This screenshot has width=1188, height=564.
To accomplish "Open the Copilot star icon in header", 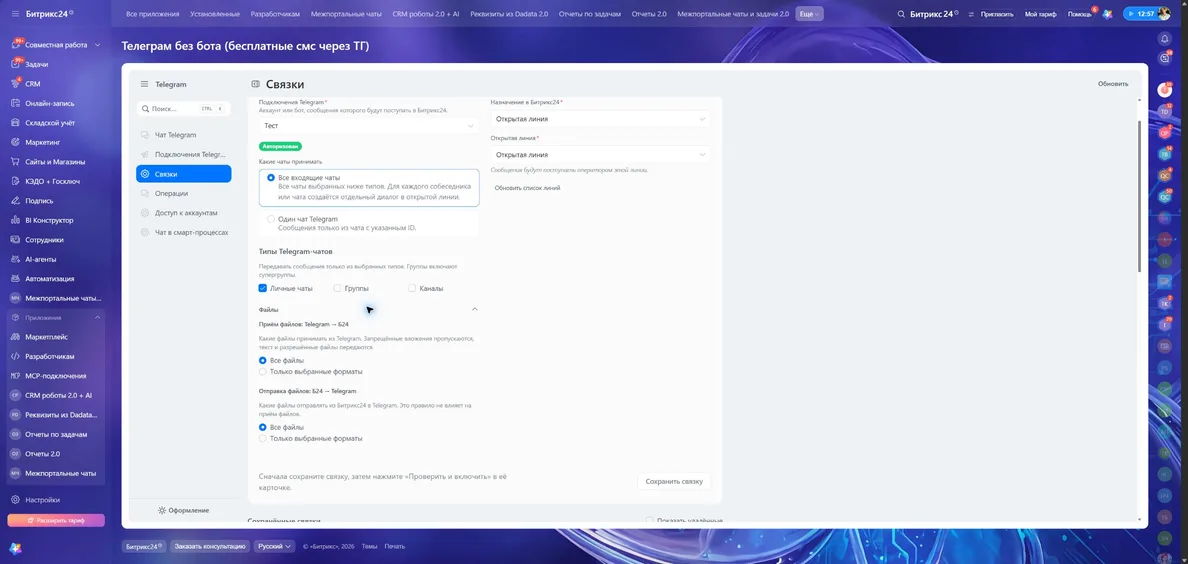I will (x=1108, y=14).
